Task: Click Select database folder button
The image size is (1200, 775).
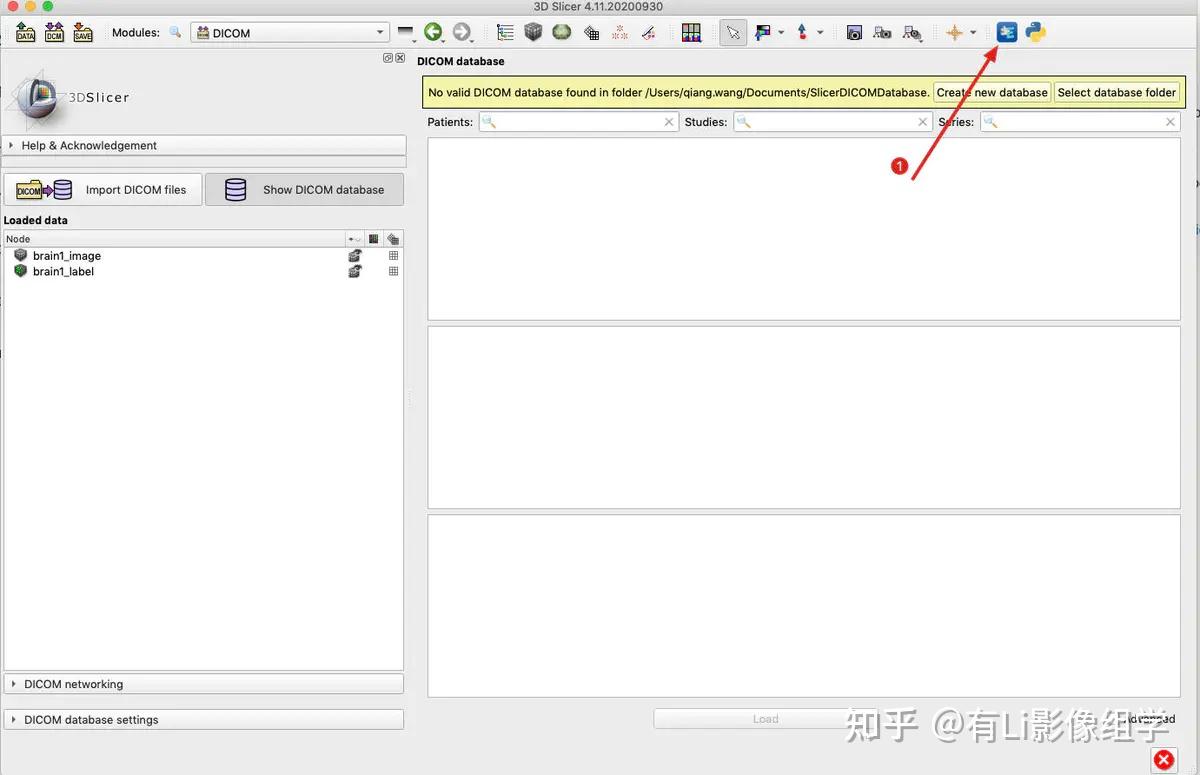Action: [x=1117, y=92]
